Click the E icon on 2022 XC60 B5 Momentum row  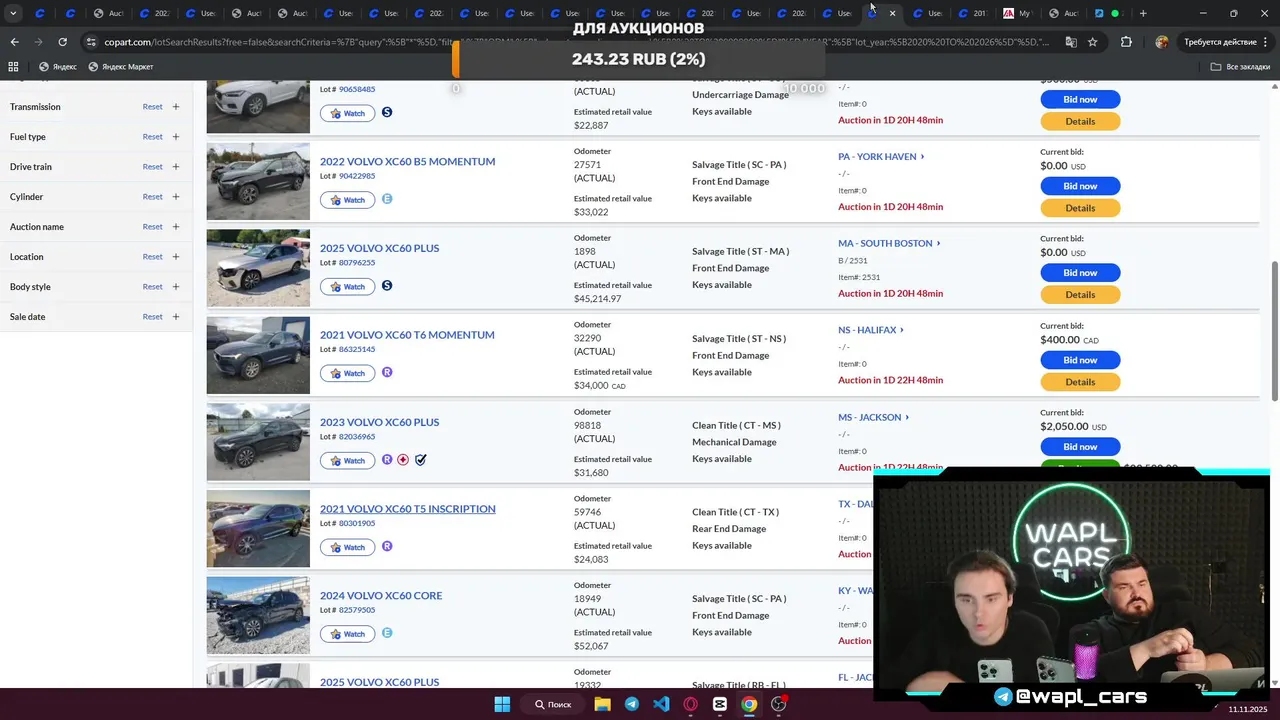(x=387, y=199)
